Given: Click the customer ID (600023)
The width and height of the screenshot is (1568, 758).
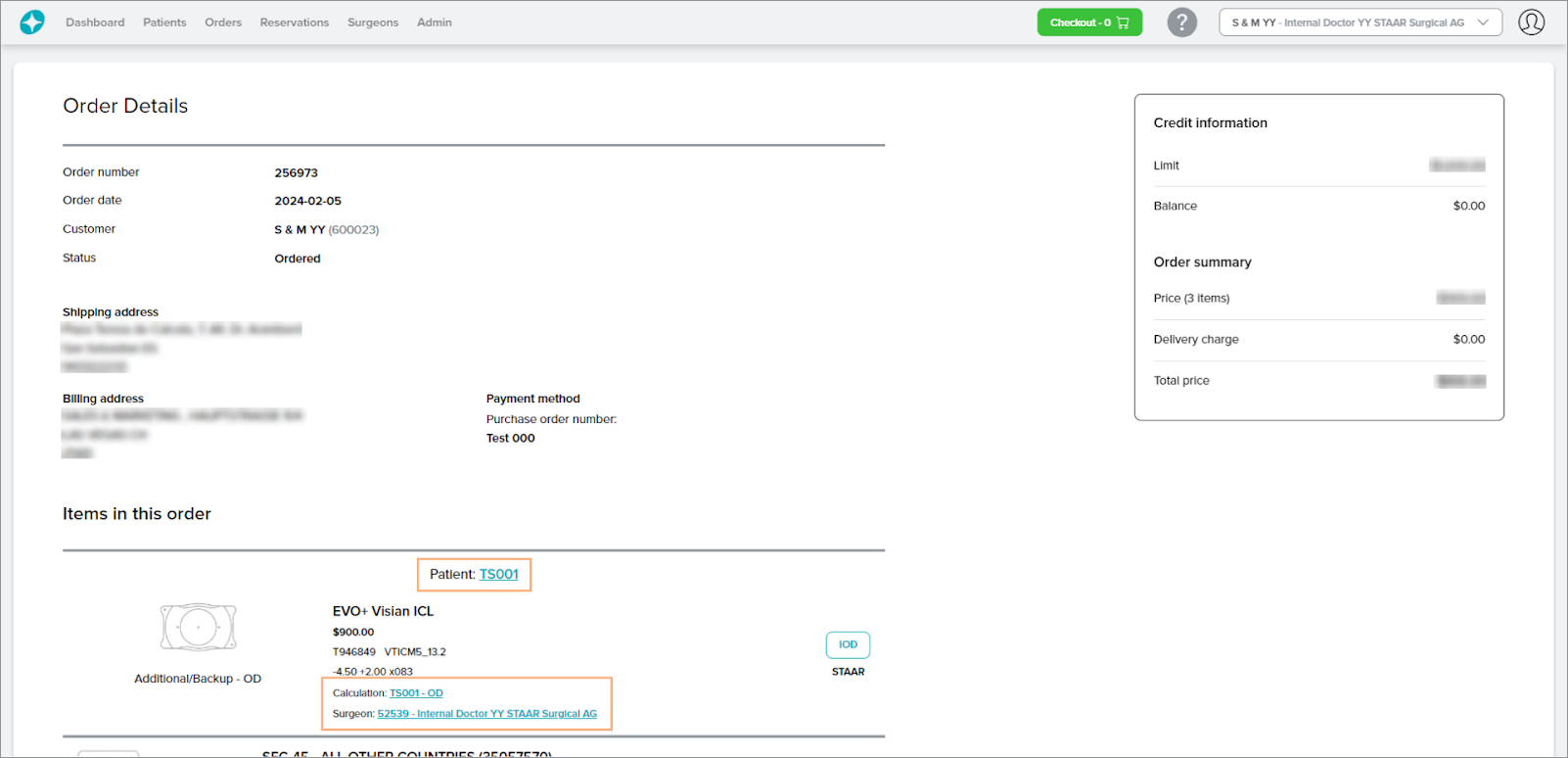Looking at the screenshot, I should click(x=353, y=230).
